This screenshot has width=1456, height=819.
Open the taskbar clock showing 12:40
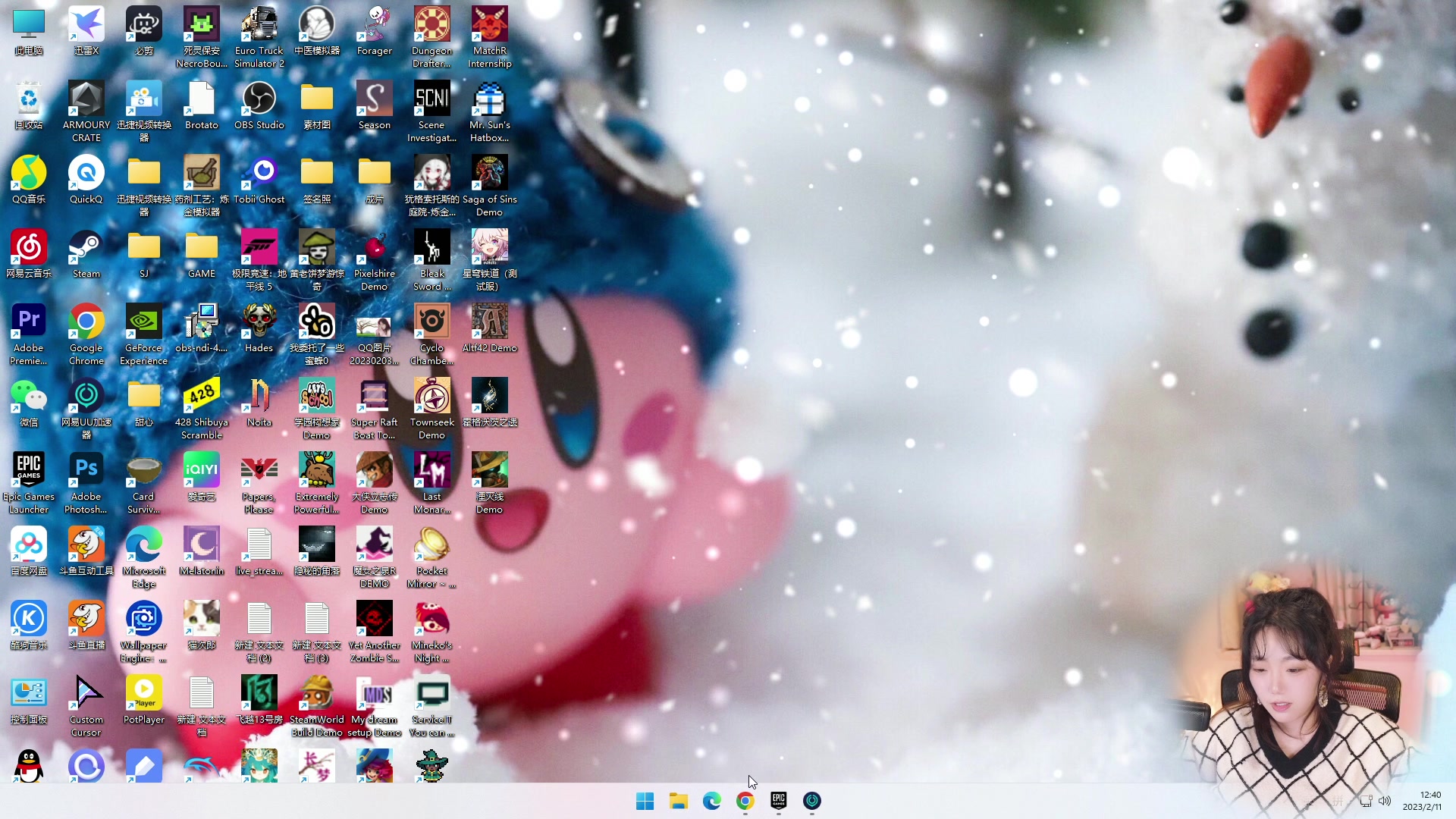(x=1423, y=801)
